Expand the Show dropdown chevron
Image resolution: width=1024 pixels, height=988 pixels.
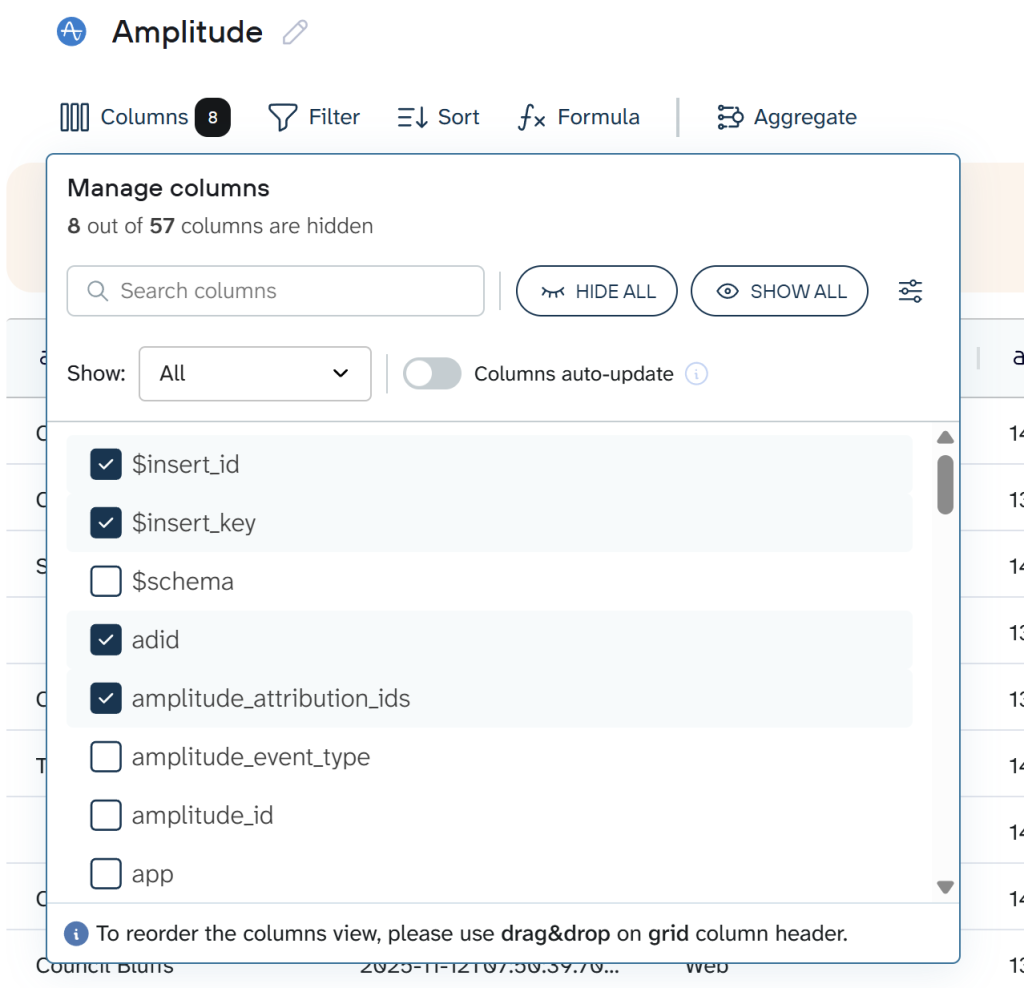[x=339, y=373]
